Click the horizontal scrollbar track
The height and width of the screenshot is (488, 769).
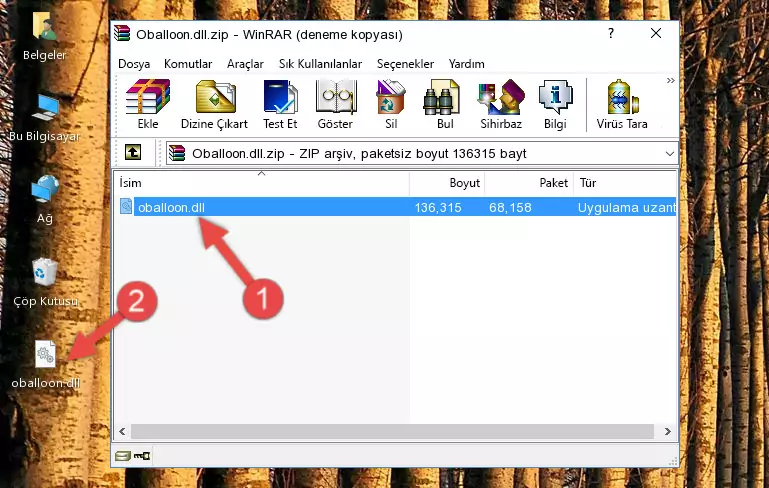point(394,431)
